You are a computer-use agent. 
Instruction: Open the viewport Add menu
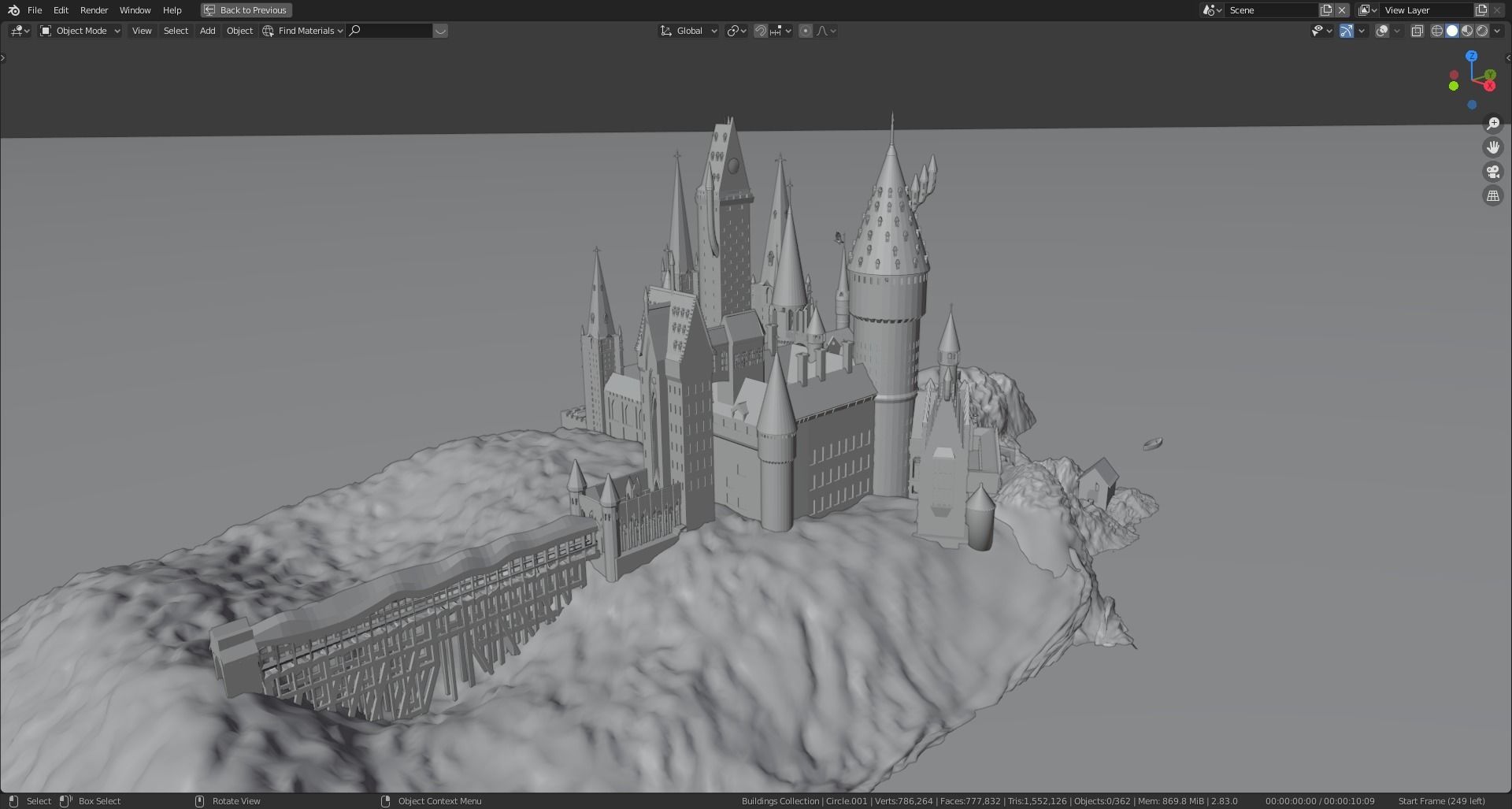click(207, 31)
